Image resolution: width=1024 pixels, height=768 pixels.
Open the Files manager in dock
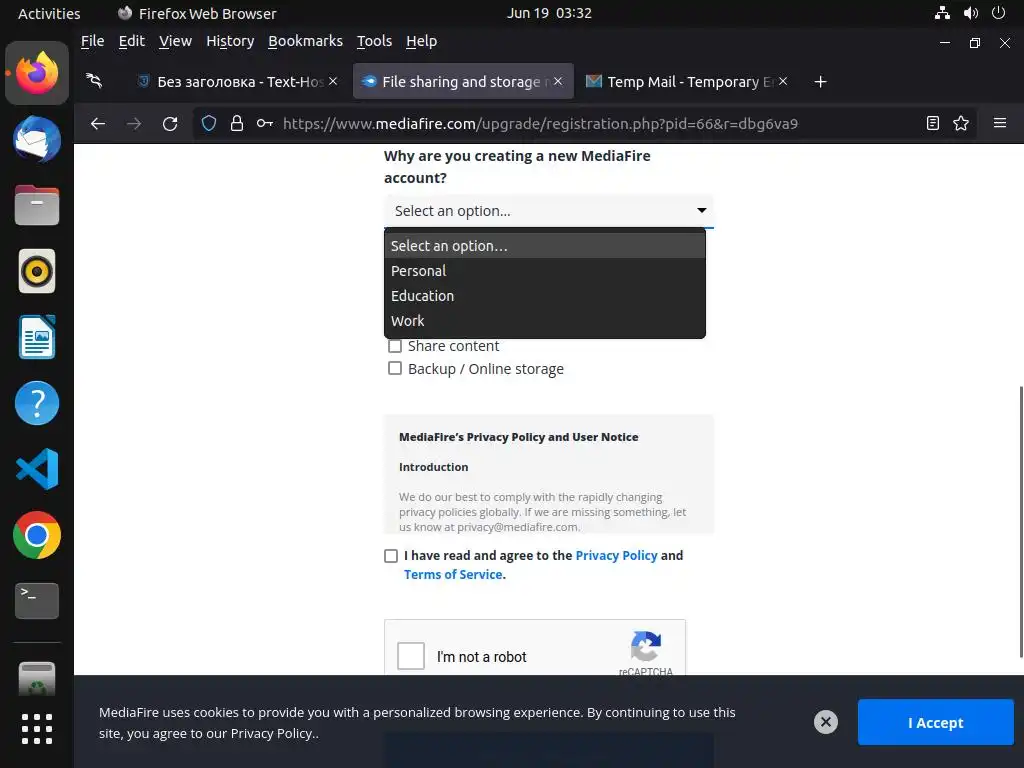[x=37, y=205]
